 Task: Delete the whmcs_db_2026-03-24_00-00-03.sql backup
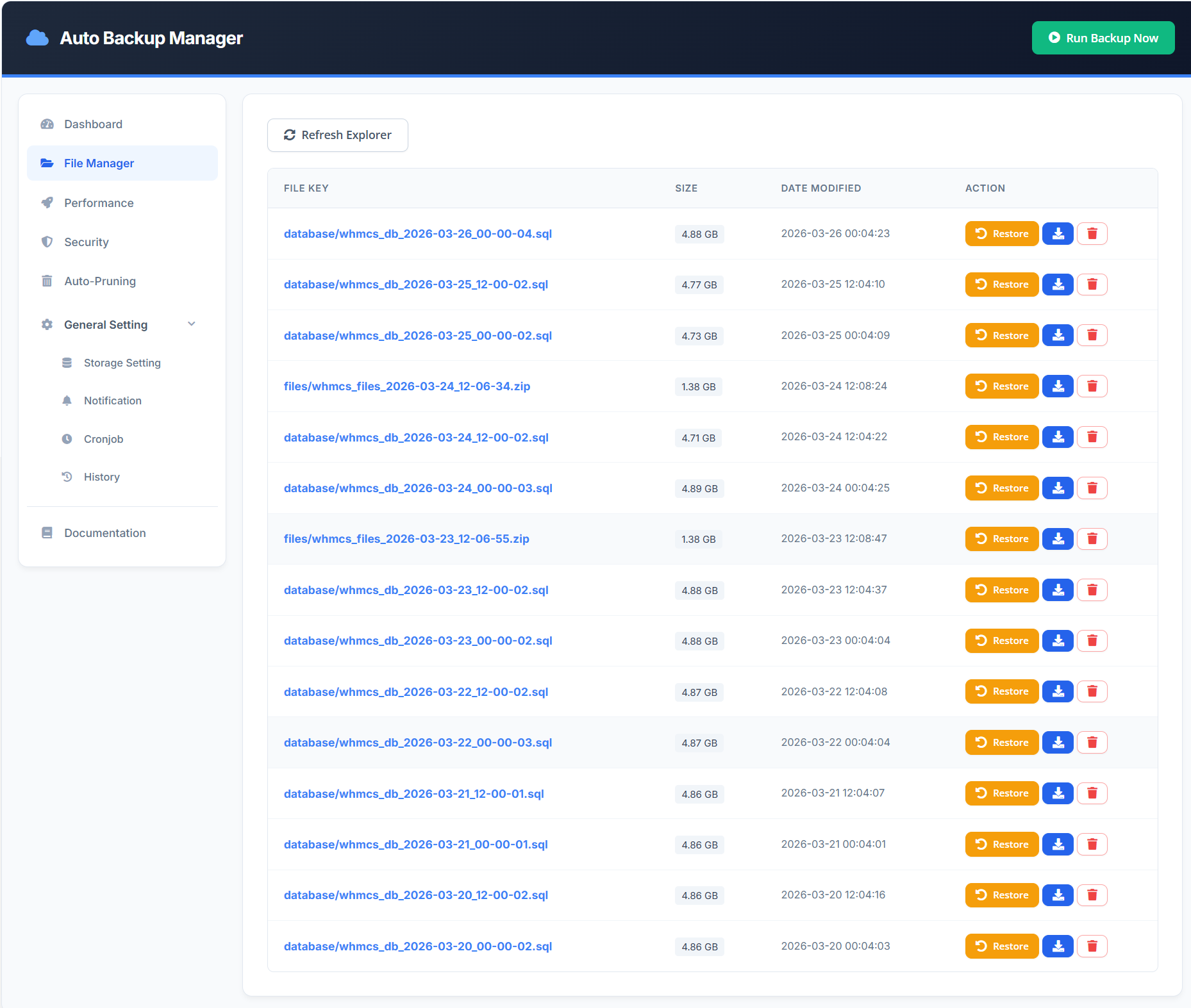1092,488
